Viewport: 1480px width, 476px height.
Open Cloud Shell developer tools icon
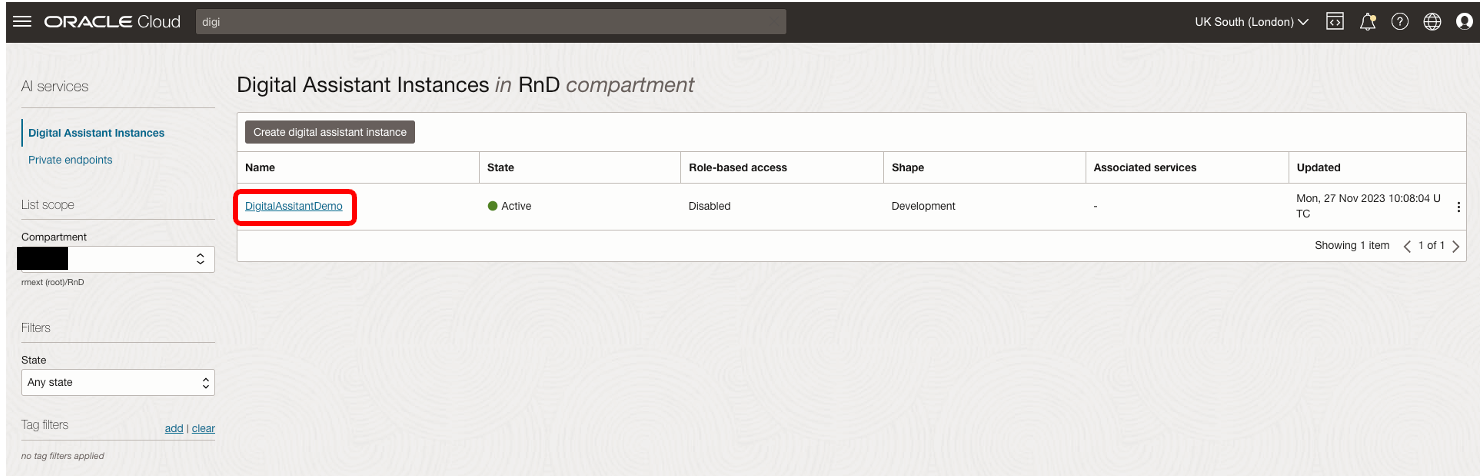[x=1334, y=21]
